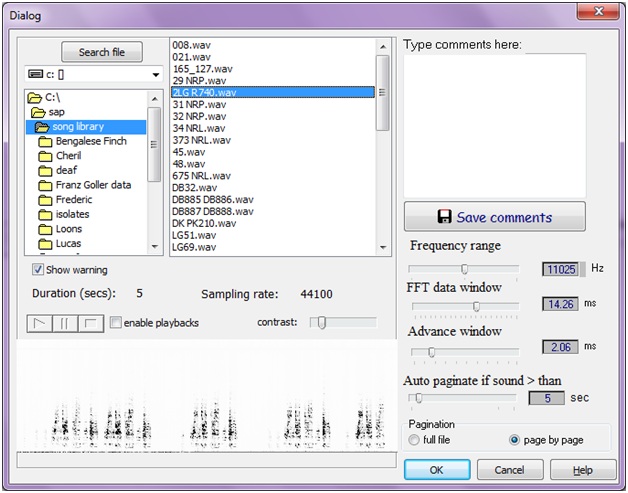628x493 pixels.
Task: Click the pause playback button
Action: click(65, 324)
